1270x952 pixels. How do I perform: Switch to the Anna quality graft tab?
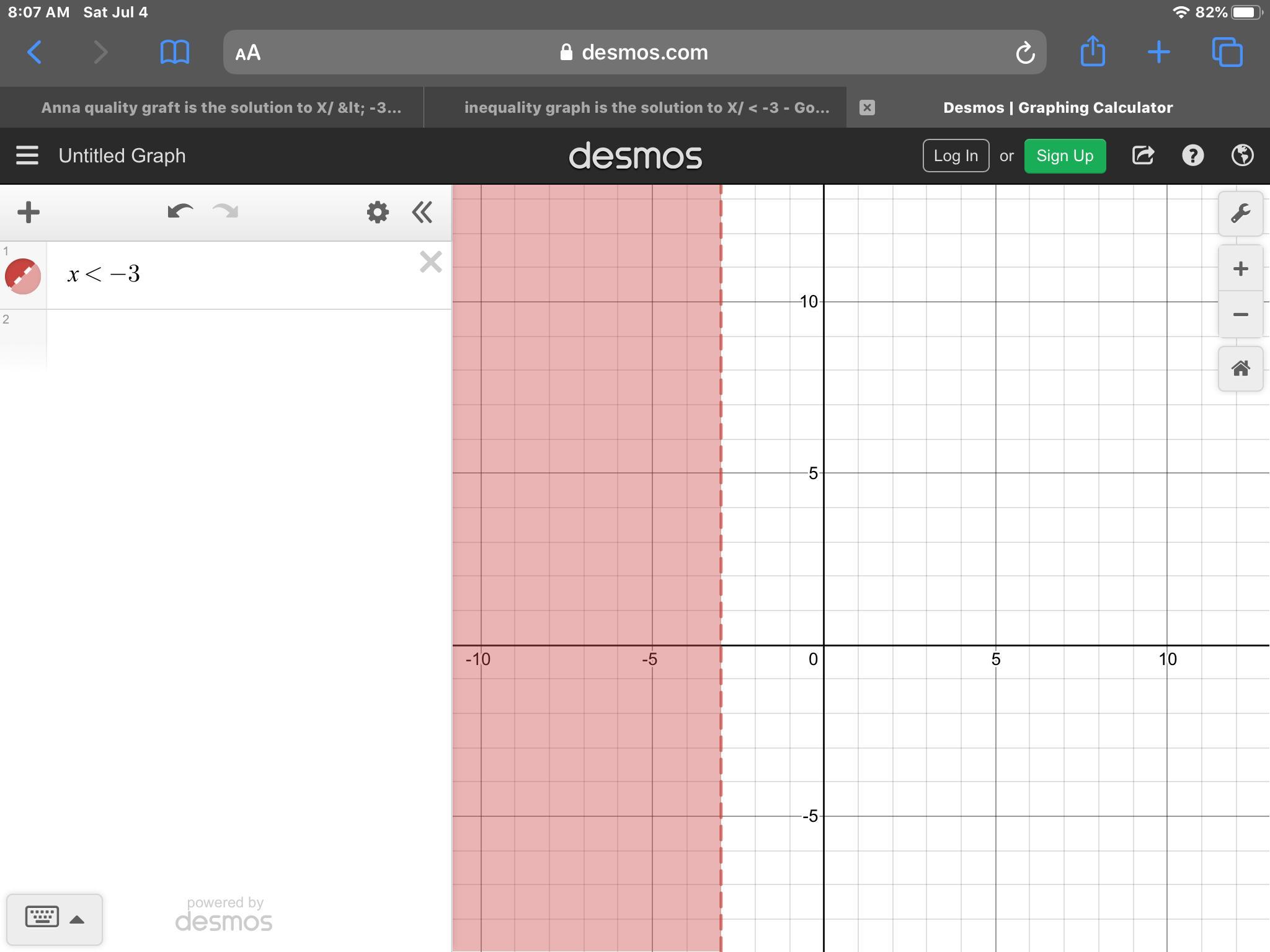point(221,108)
